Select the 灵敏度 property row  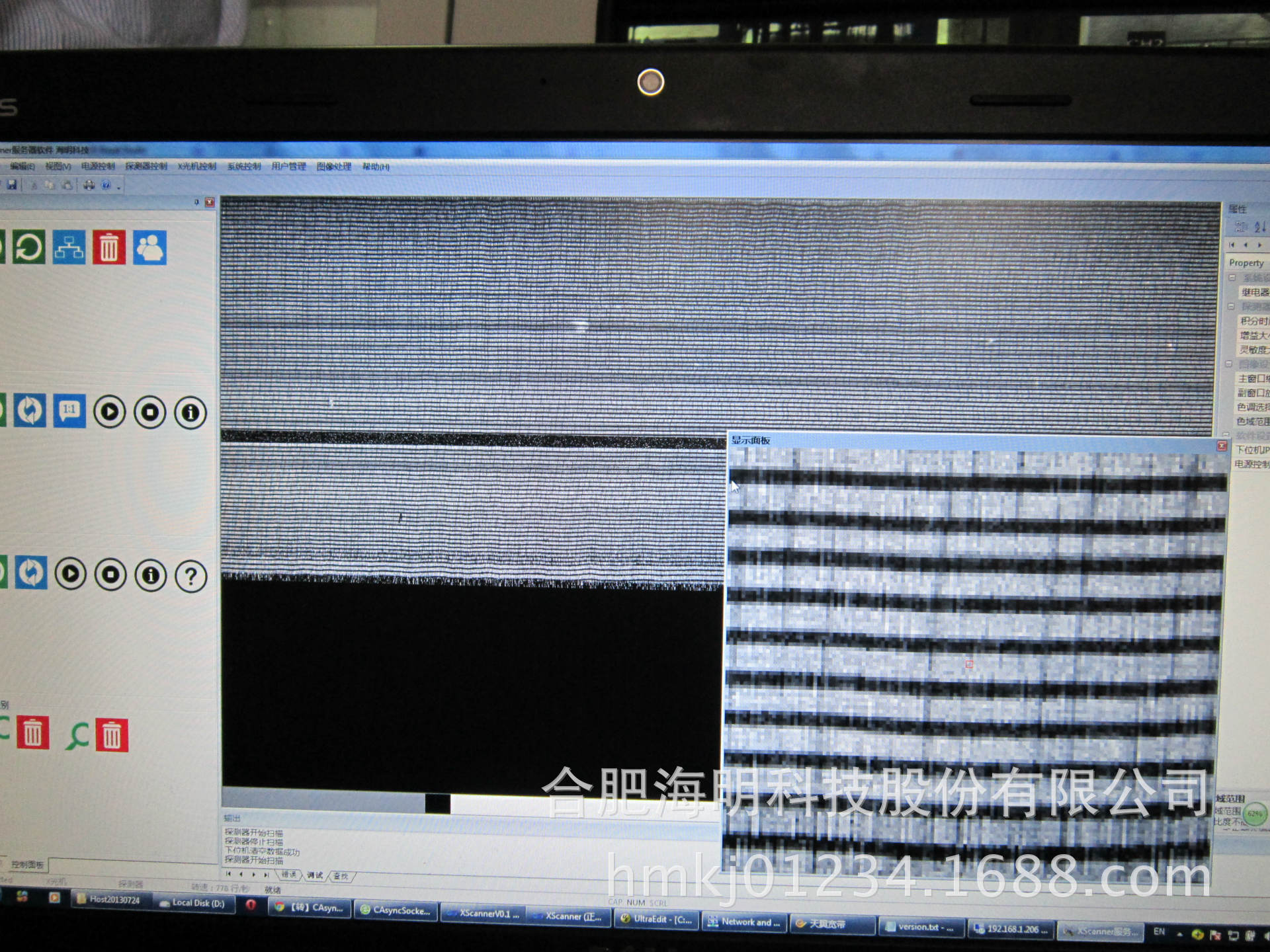1252,350
